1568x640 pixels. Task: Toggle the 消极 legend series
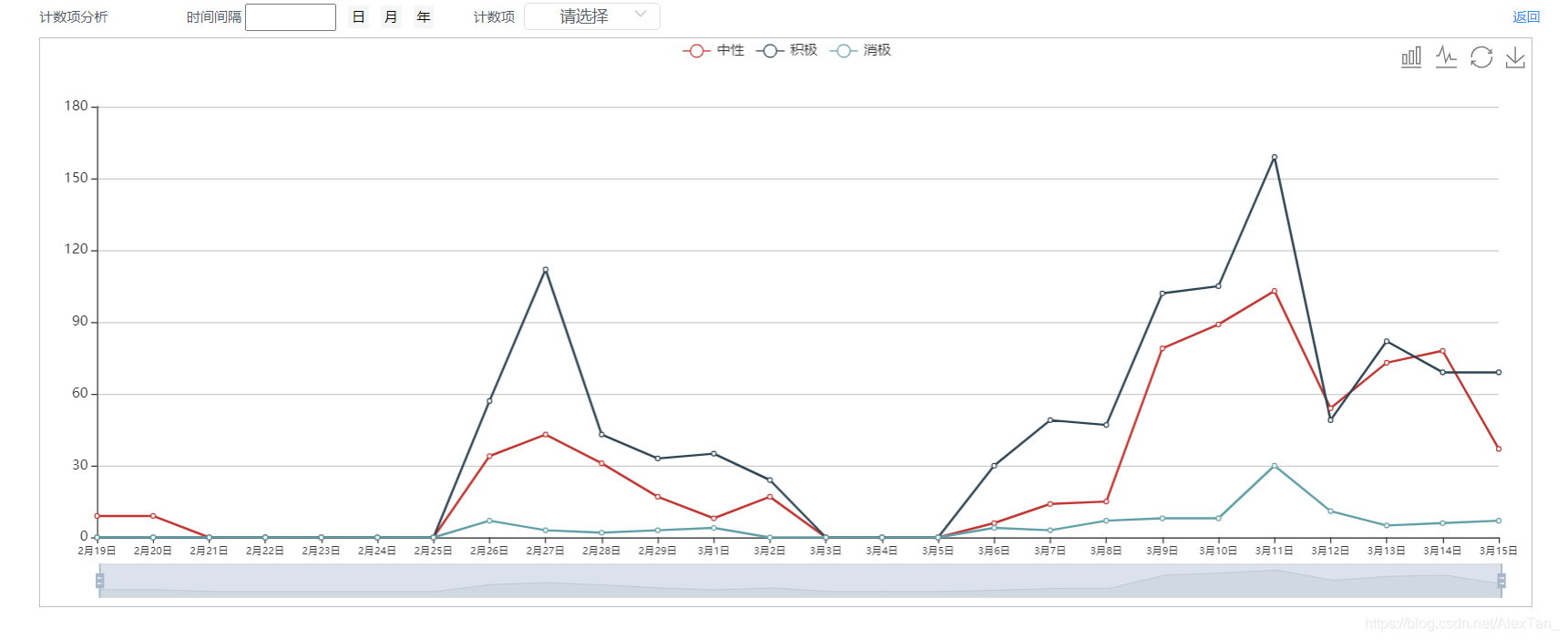click(860, 50)
